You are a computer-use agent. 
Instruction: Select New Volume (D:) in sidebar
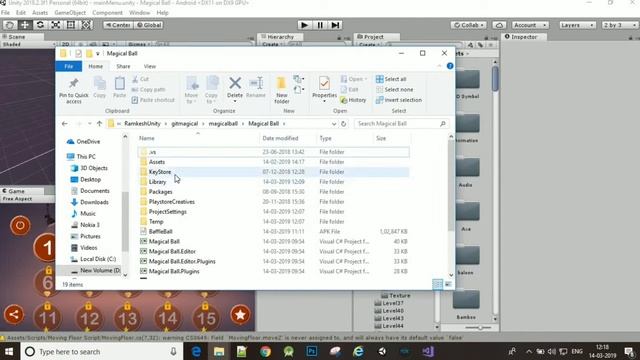96,270
